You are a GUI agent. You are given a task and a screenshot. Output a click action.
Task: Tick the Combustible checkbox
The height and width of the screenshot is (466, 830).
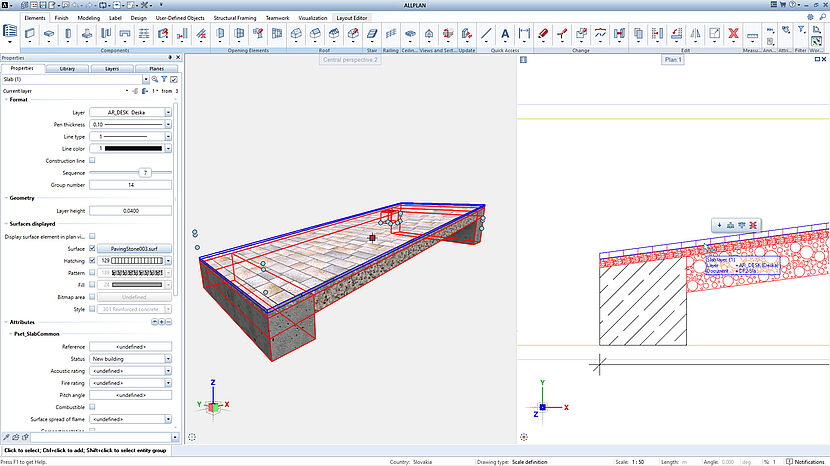(93, 406)
